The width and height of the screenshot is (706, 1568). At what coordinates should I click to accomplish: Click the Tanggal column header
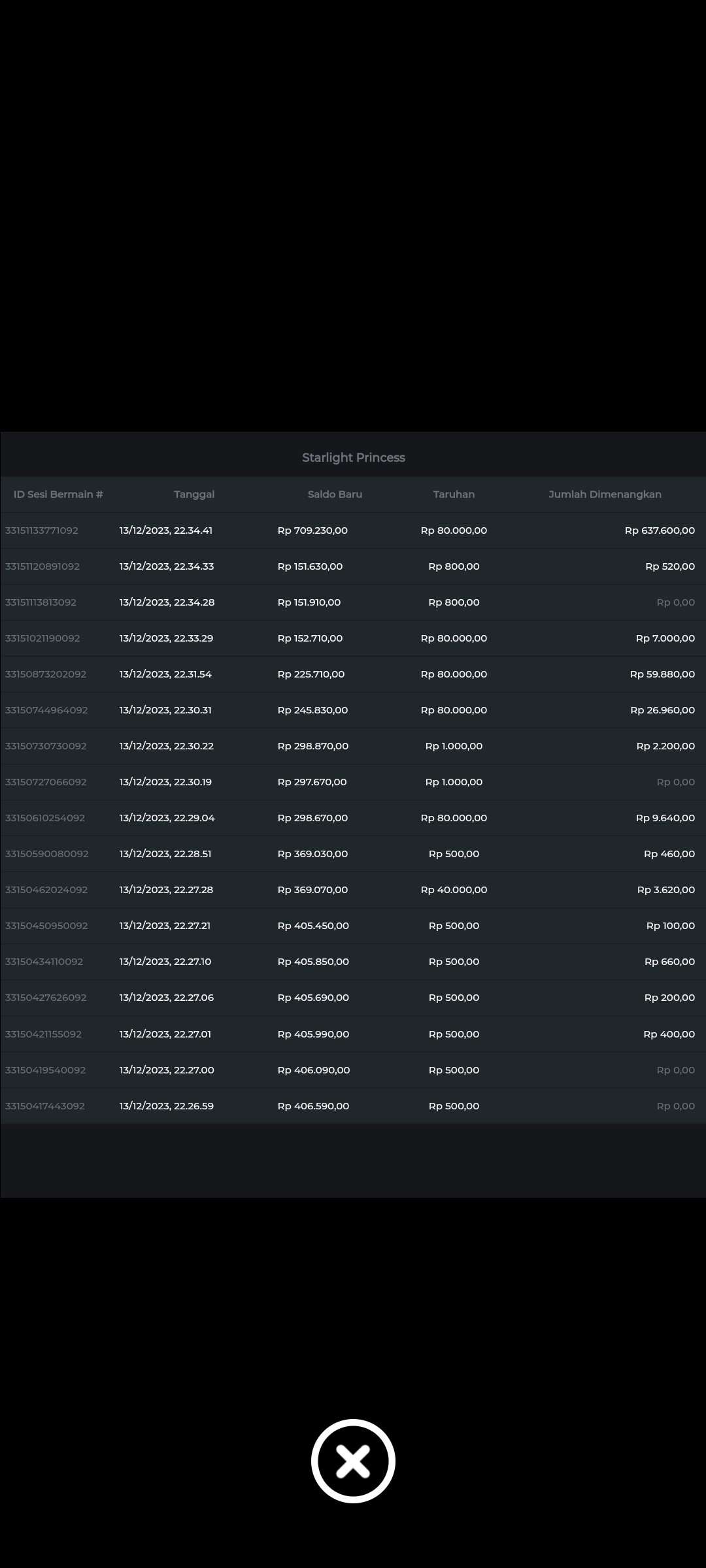[x=194, y=495]
